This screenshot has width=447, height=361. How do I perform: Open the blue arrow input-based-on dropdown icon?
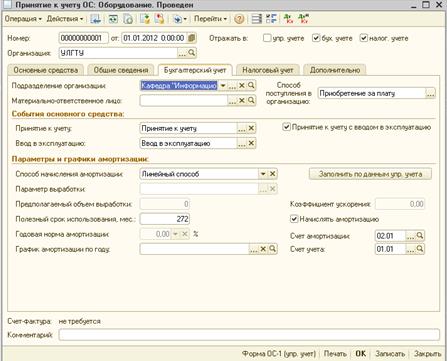(180, 19)
